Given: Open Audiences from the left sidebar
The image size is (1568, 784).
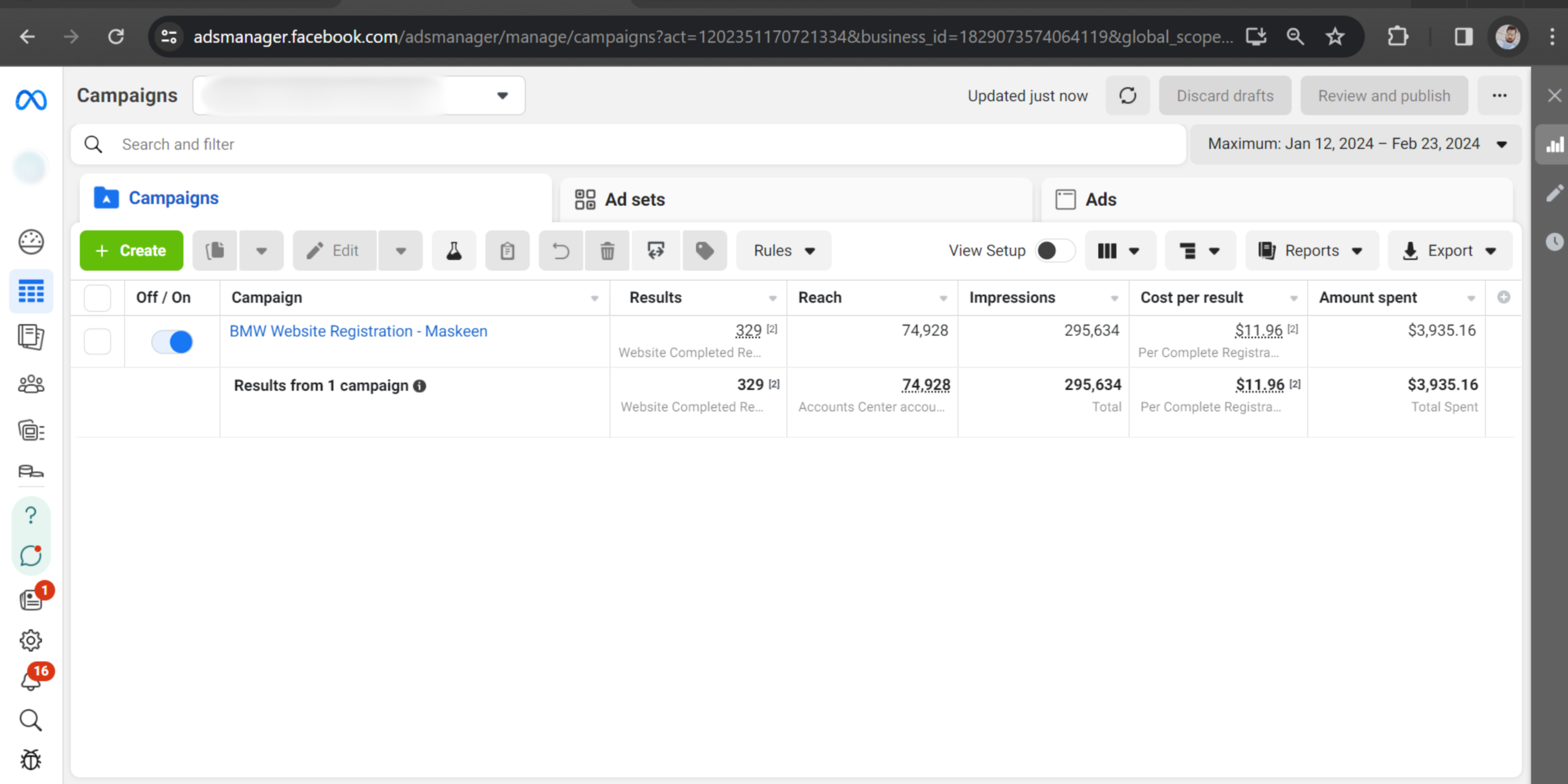Looking at the screenshot, I should pyautogui.click(x=31, y=385).
